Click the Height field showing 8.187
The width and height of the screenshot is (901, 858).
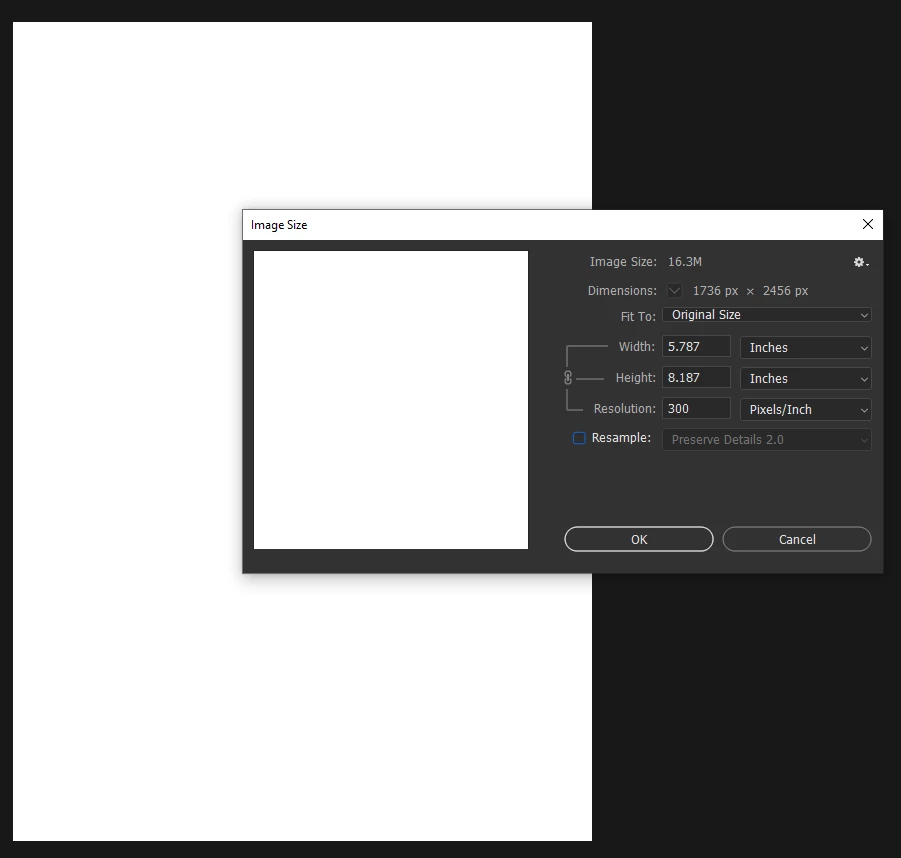[696, 378]
